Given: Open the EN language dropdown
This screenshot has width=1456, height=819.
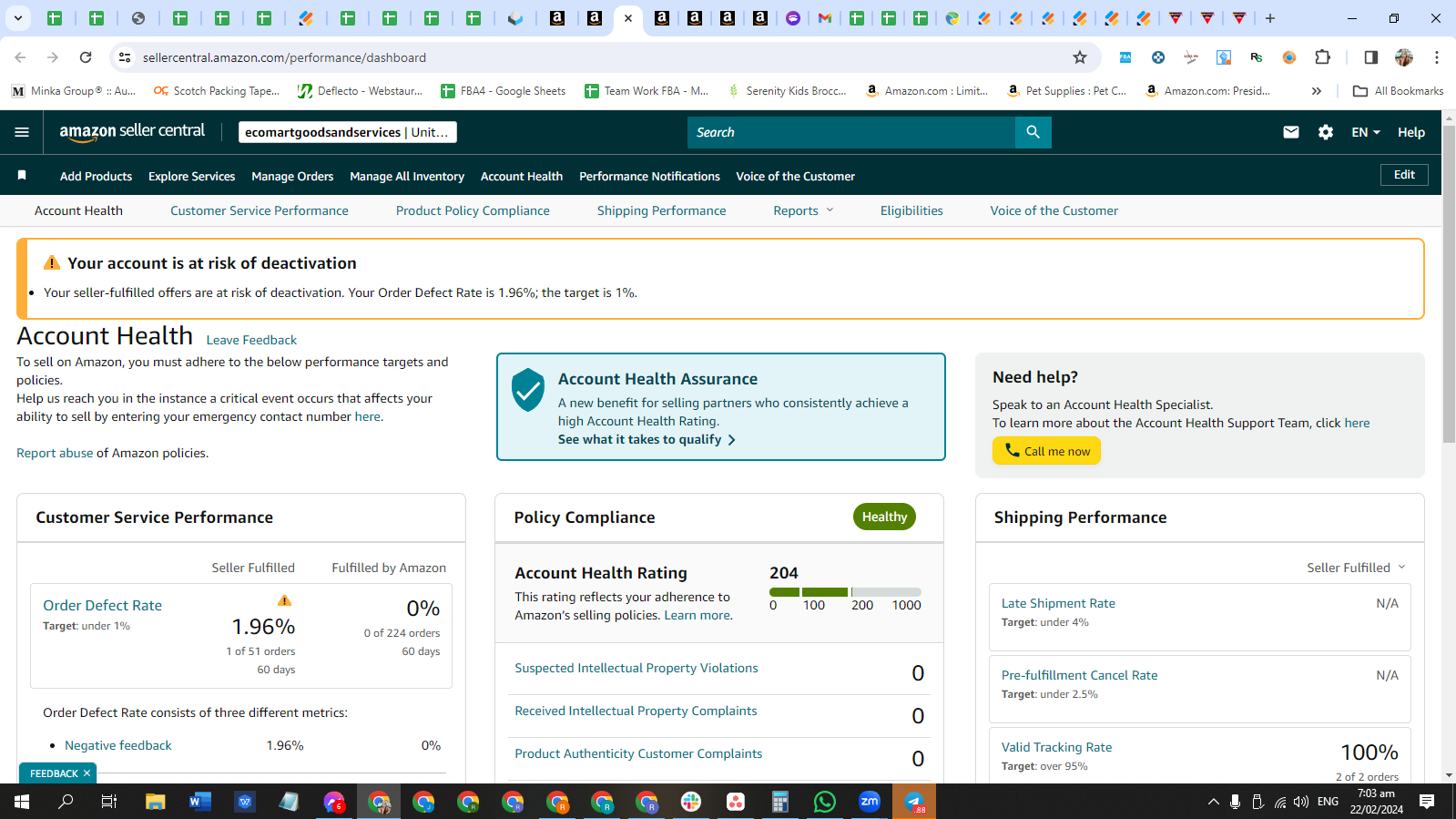Looking at the screenshot, I should (x=1366, y=132).
